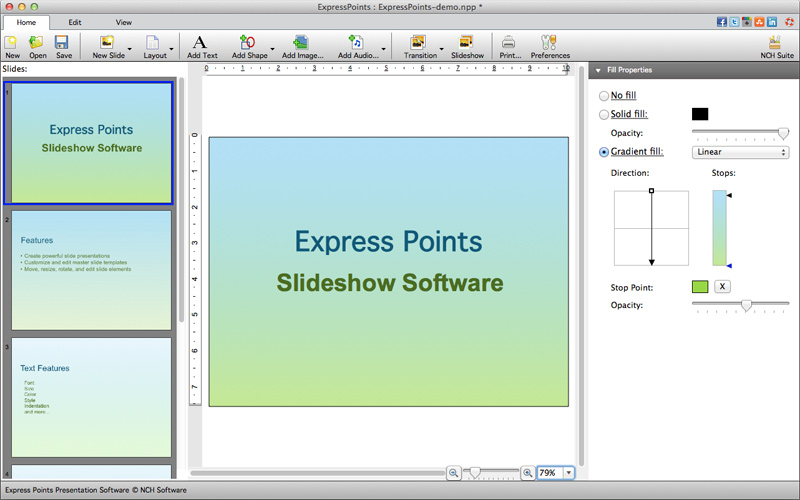
Task: Zoom out with the minus magnifier
Action: (x=453, y=473)
